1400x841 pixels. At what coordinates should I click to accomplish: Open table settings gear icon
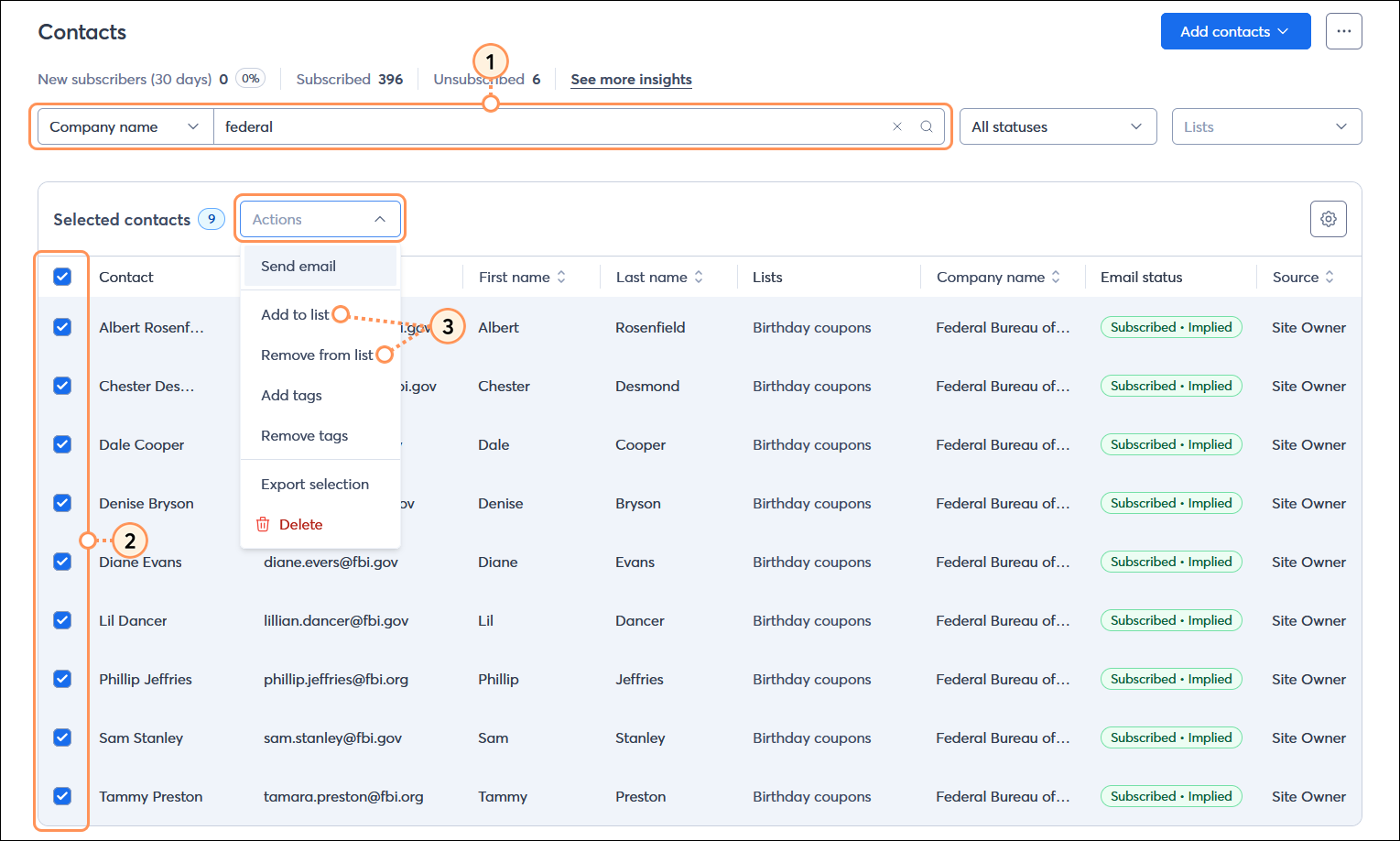(1329, 219)
